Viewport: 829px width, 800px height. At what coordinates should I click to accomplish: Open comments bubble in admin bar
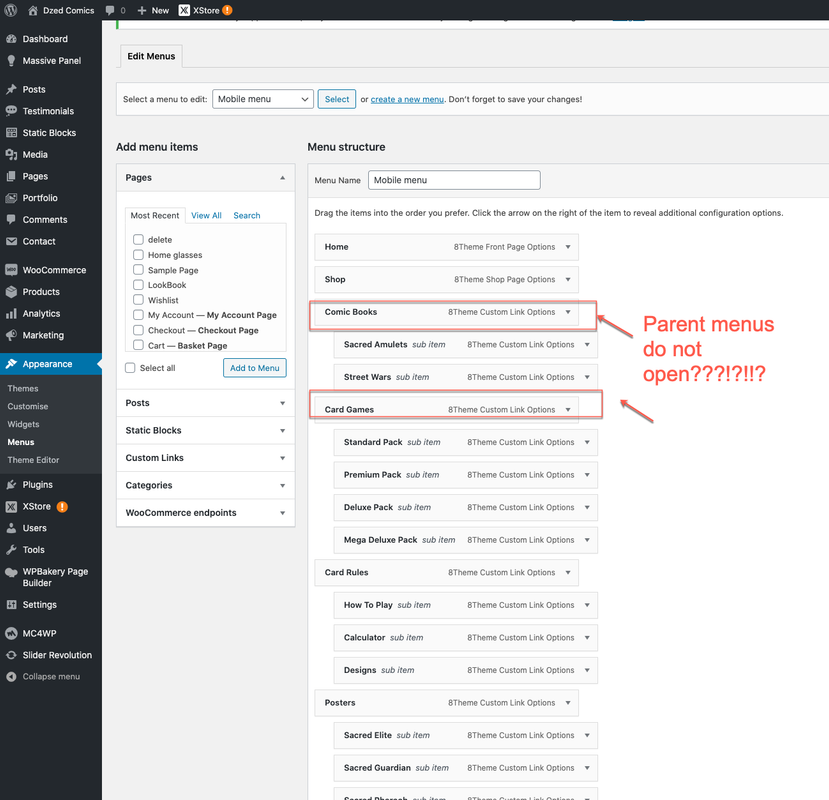[110, 10]
